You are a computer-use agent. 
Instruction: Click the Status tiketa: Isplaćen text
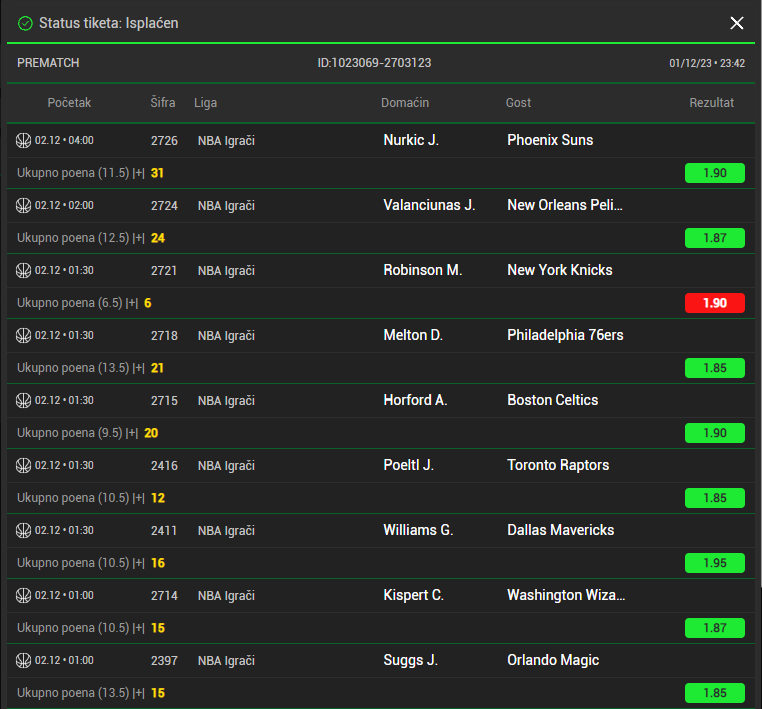pyautogui.click(x=109, y=23)
